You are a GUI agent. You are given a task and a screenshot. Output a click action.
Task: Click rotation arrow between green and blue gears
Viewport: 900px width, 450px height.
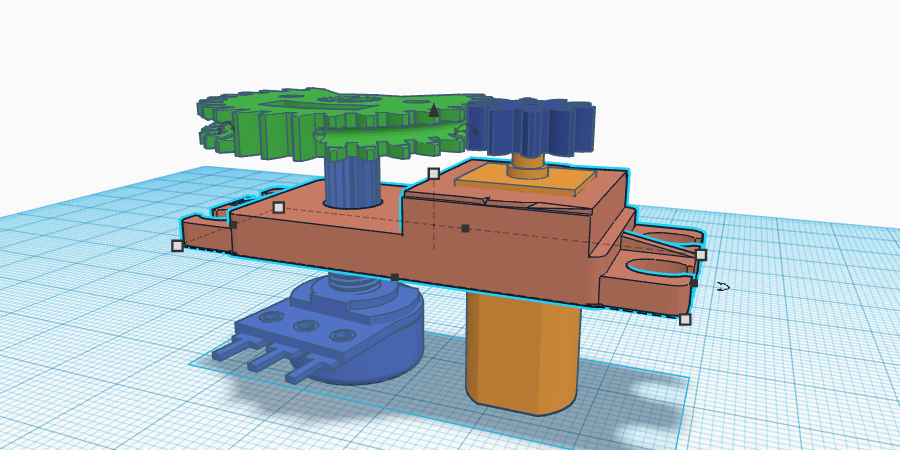click(465, 130)
